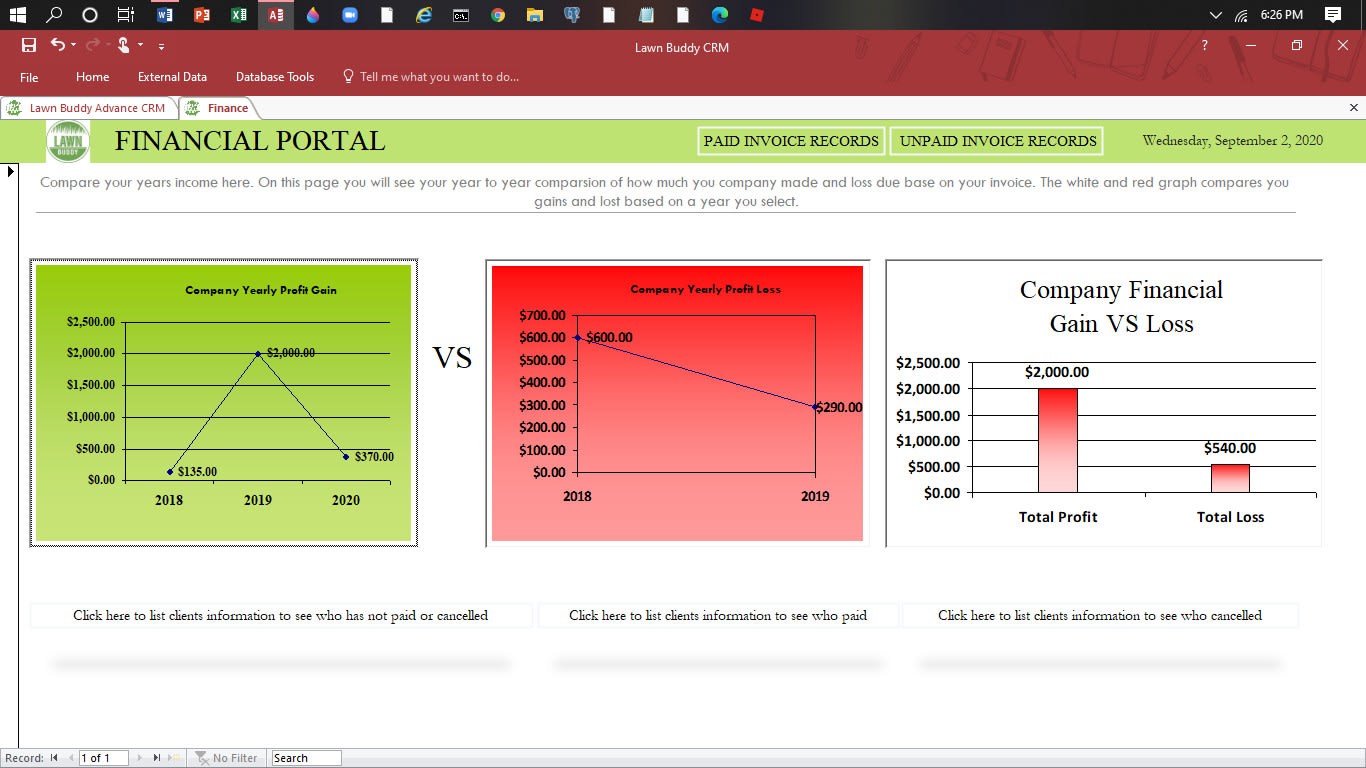
Task: Open the 6:26 PM clock
Action: (x=1282, y=15)
